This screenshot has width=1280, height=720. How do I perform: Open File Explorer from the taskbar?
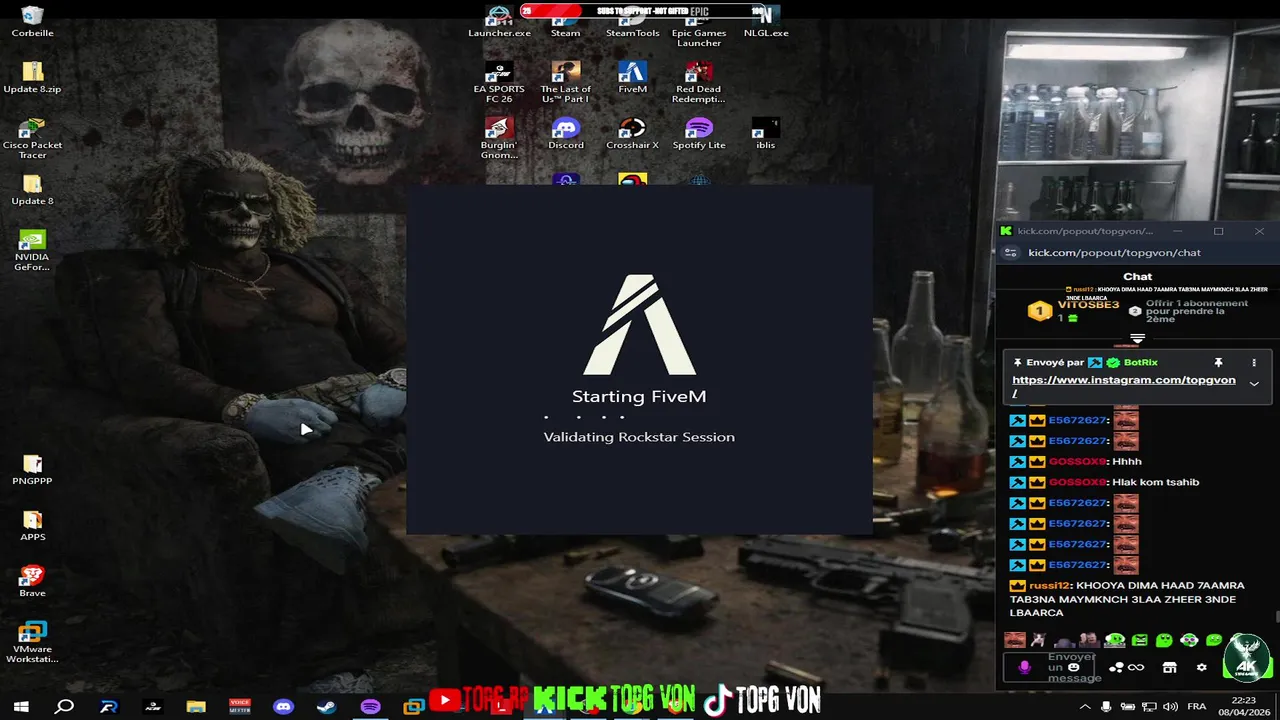(x=196, y=706)
